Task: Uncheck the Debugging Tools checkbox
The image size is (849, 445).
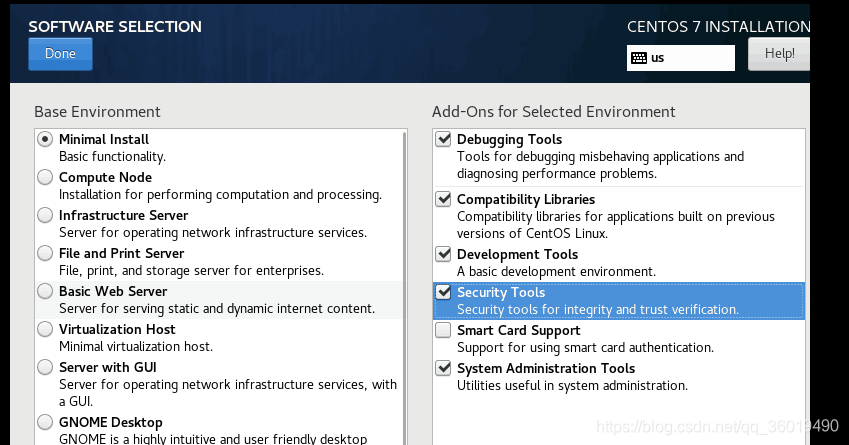Action: (x=444, y=140)
